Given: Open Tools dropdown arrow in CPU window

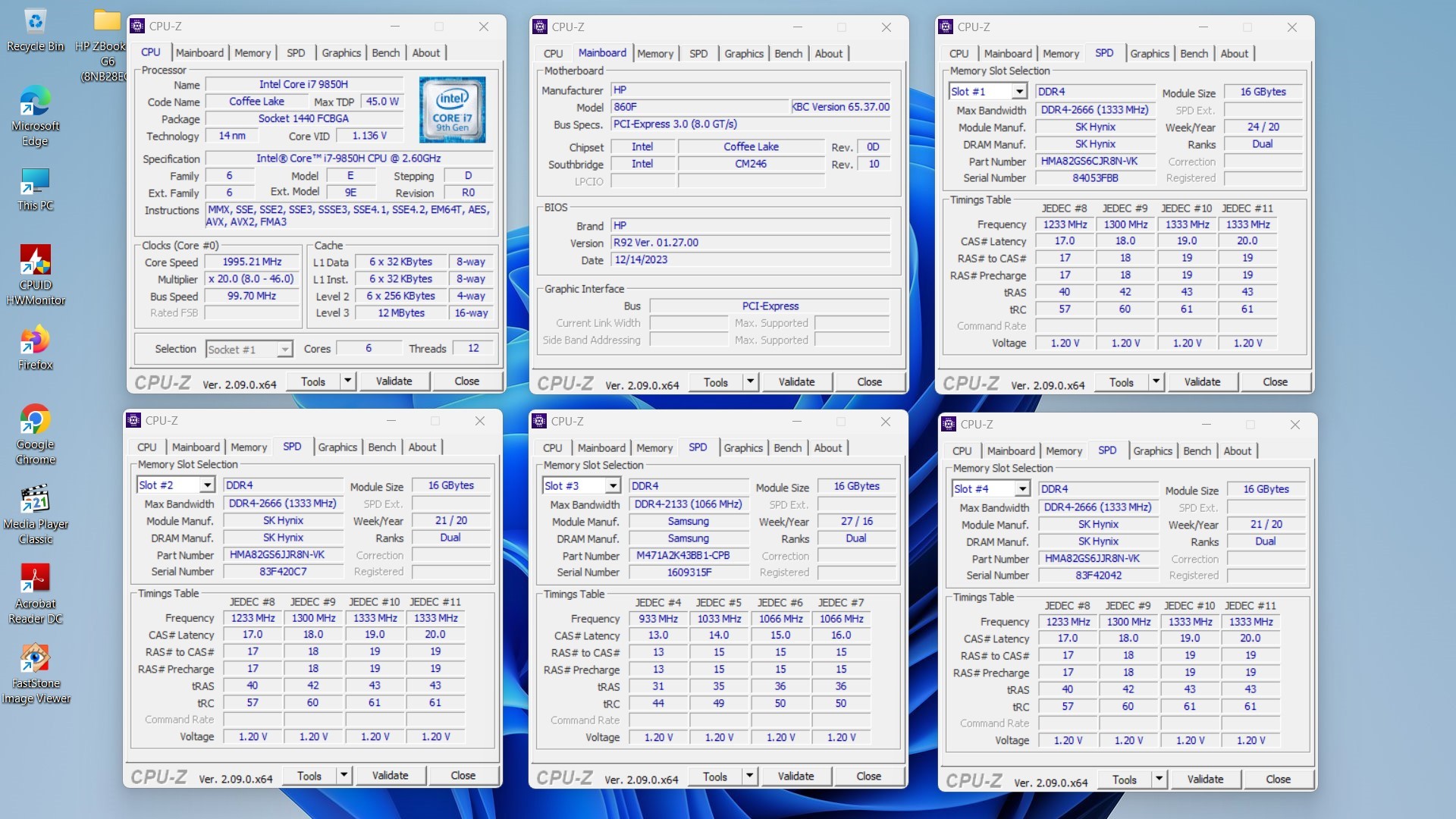Looking at the screenshot, I should click(x=347, y=381).
